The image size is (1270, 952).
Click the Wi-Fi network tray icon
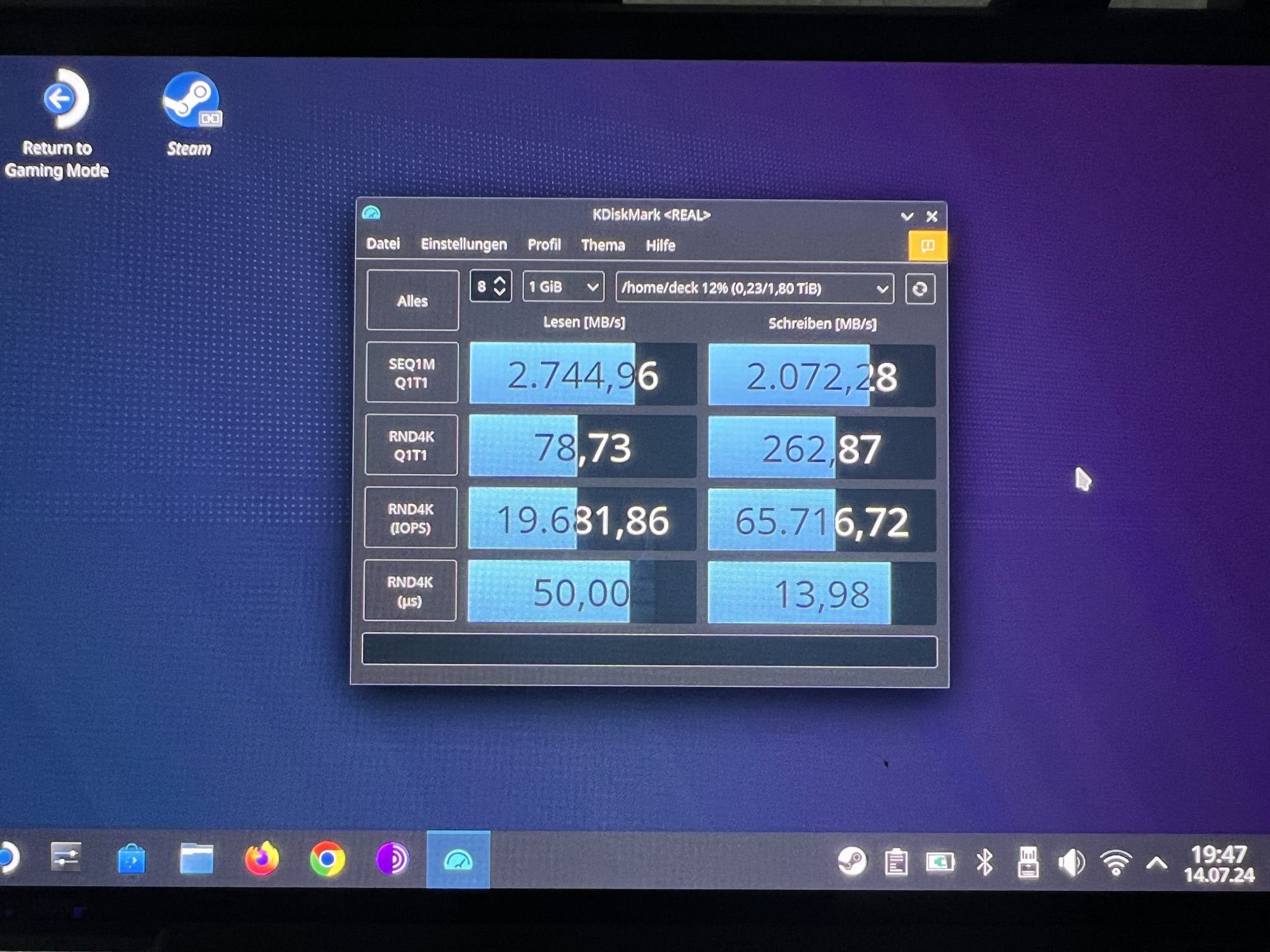click(1116, 862)
